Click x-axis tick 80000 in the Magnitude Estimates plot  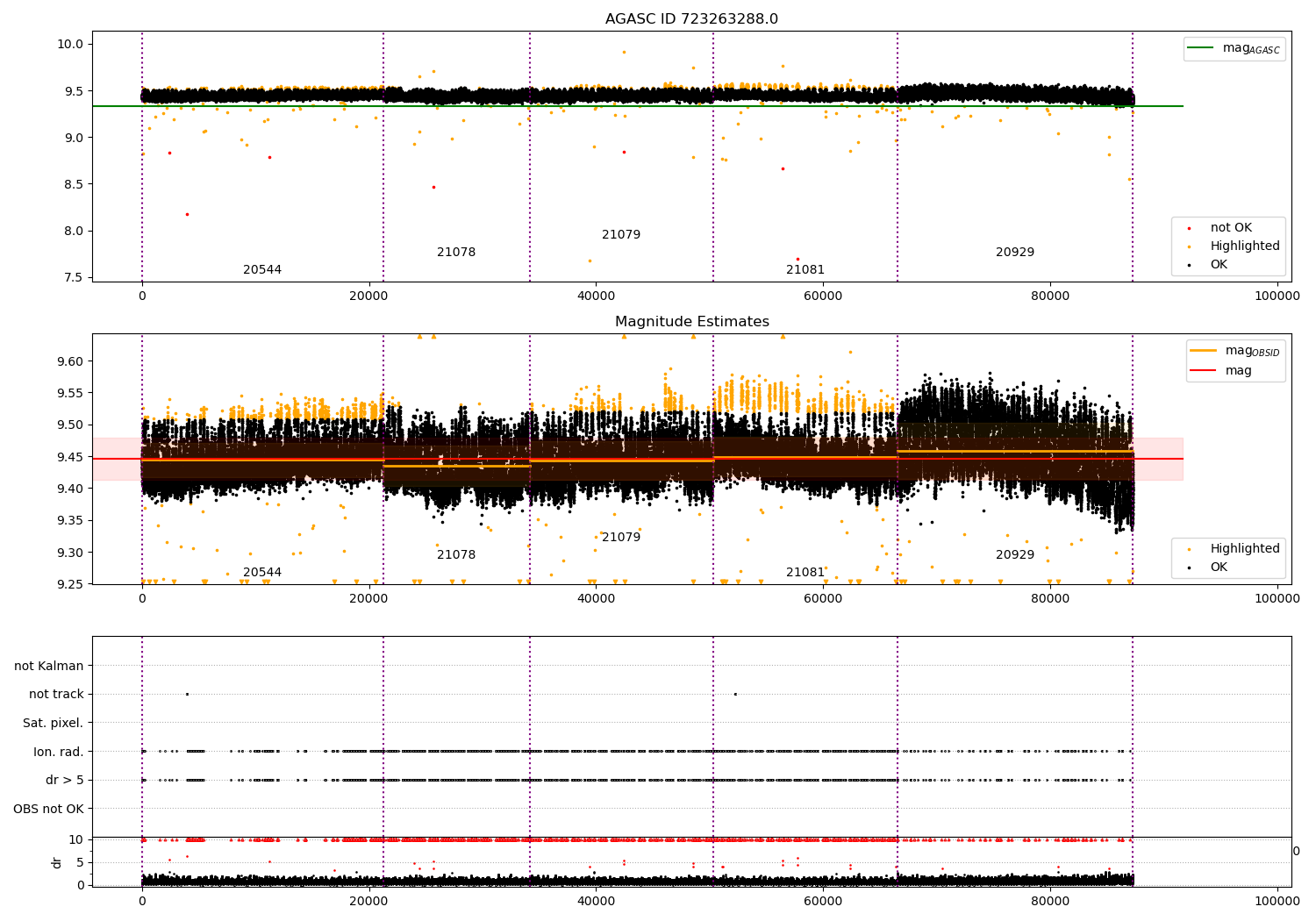[x=1050, y=598]
